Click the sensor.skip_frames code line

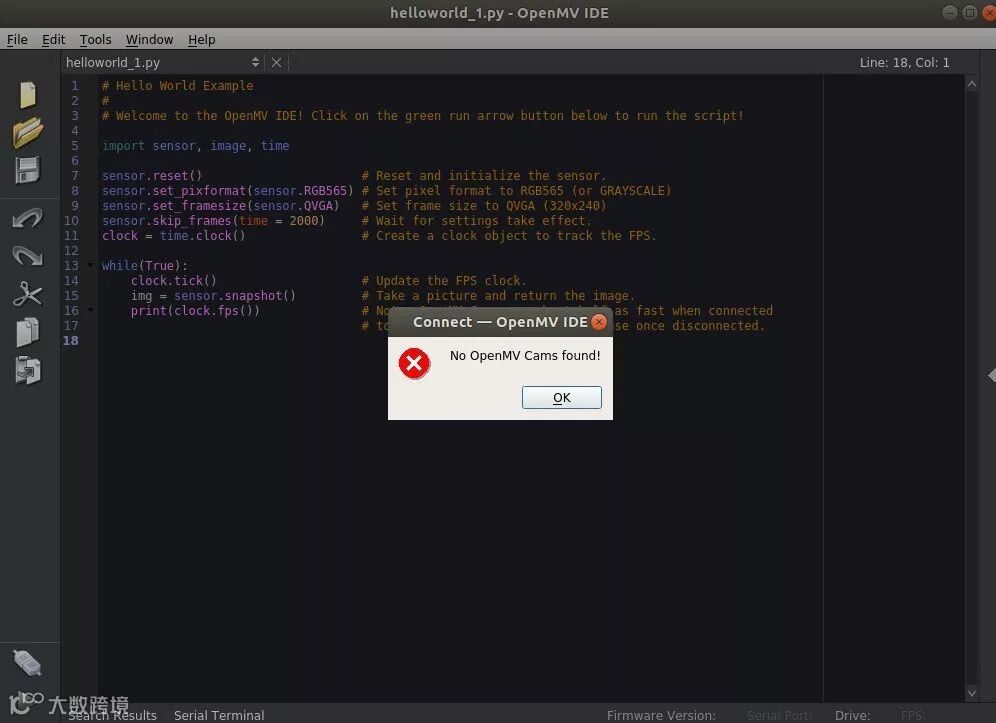pos(213,220)
